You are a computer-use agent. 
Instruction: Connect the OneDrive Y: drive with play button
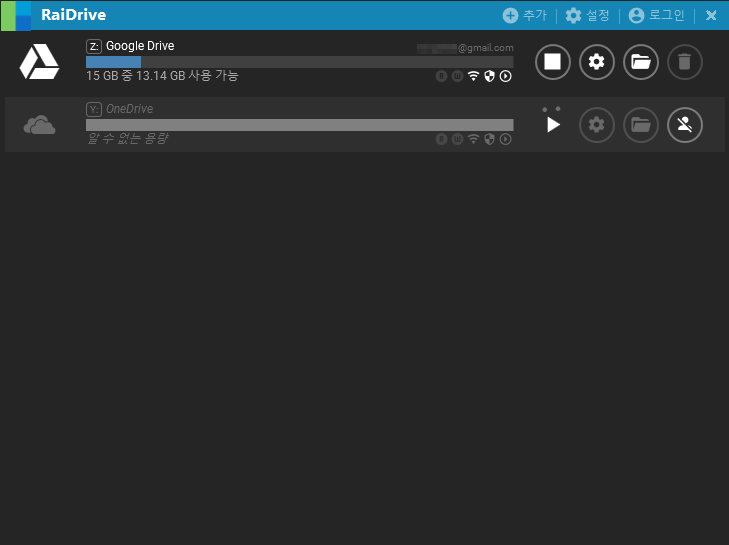[552, 125]
